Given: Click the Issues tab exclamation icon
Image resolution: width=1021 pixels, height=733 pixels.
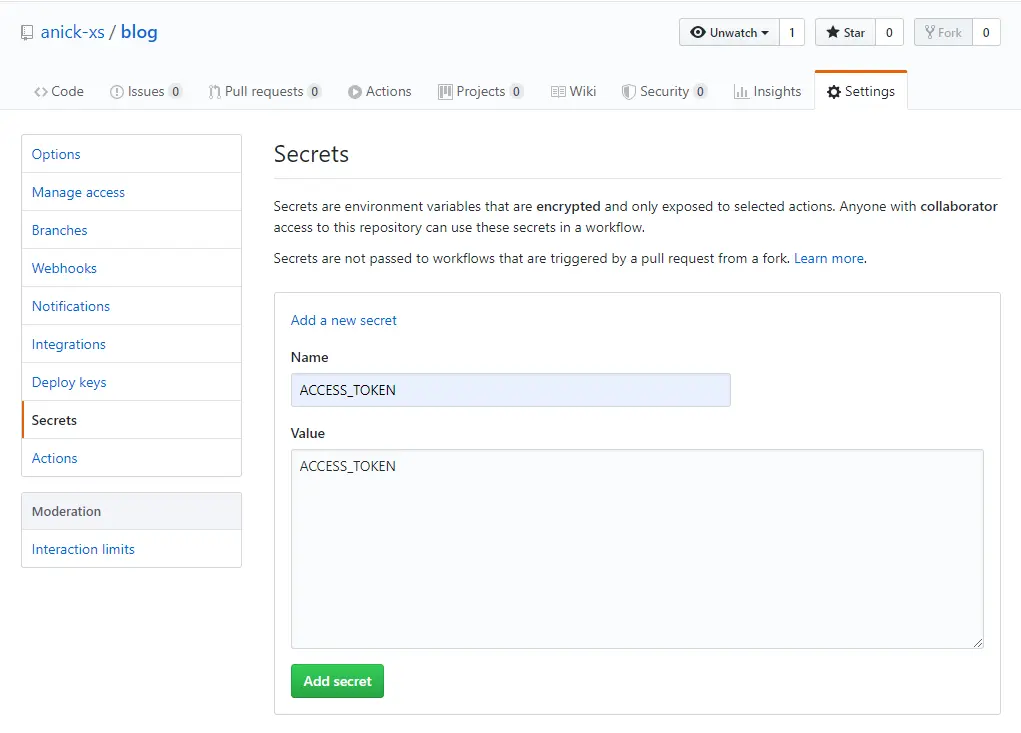Looking at the screenshot, I should point(117,92).
